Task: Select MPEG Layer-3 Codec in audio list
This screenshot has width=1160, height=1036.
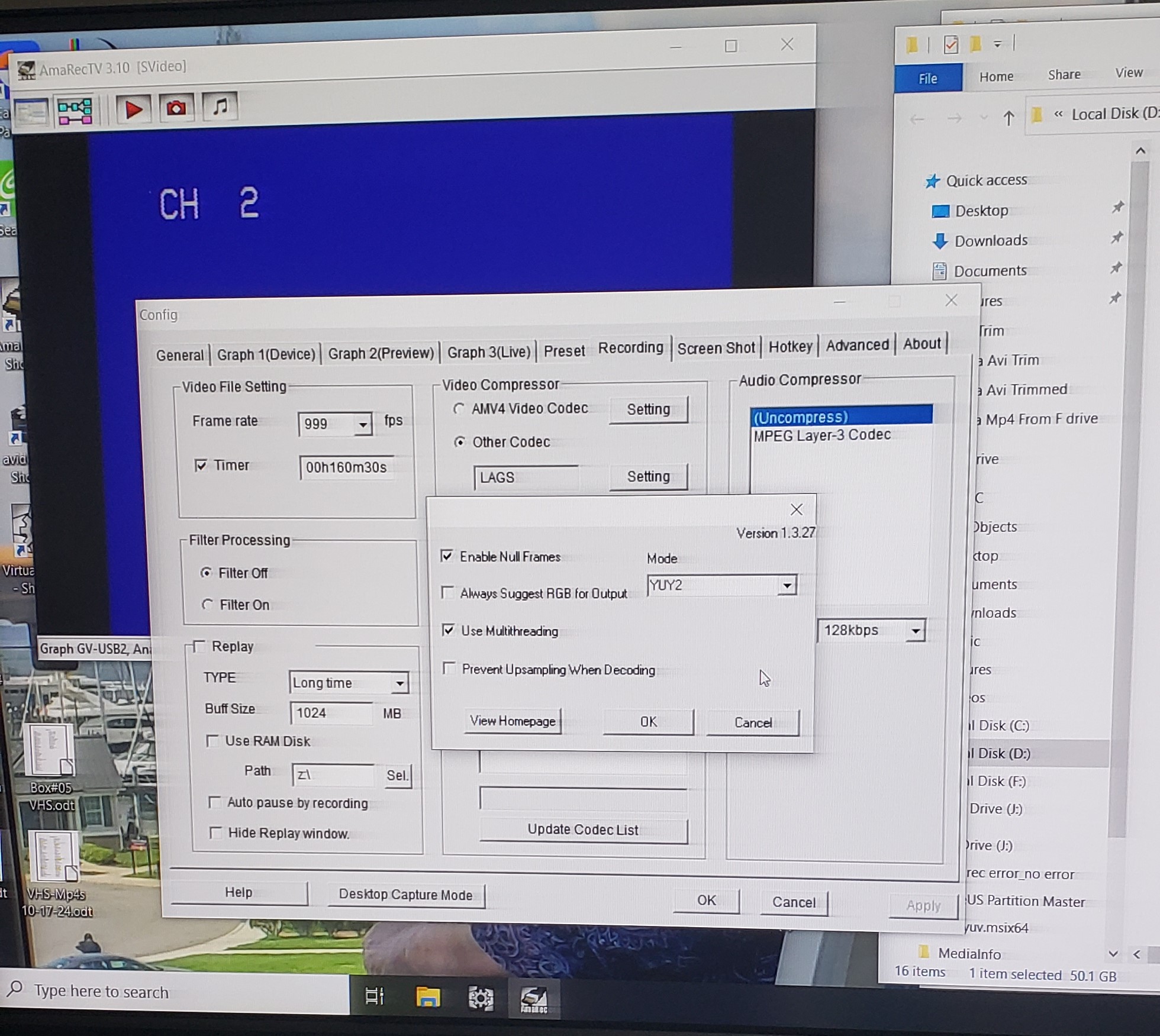Action: pos(822,435)
